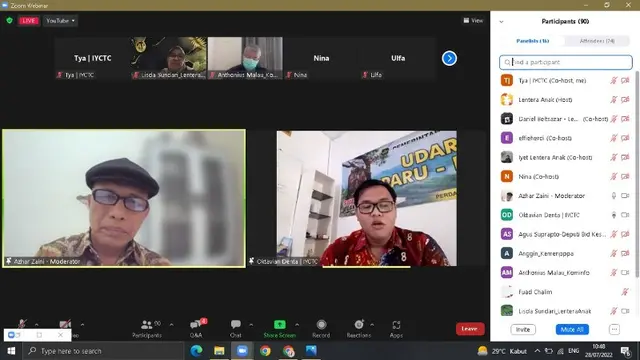Expand video options arrow next to camera

[82, 324]
